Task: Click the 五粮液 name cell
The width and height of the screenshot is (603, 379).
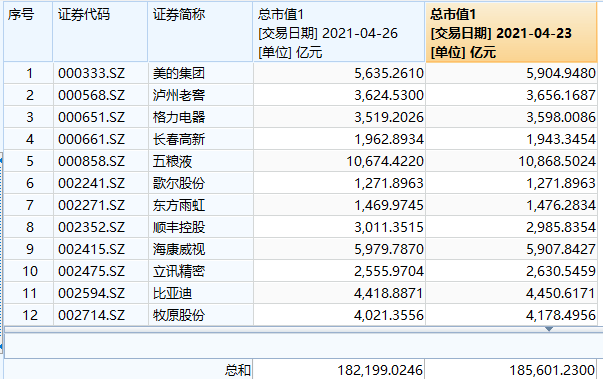Action: (200, 161)
